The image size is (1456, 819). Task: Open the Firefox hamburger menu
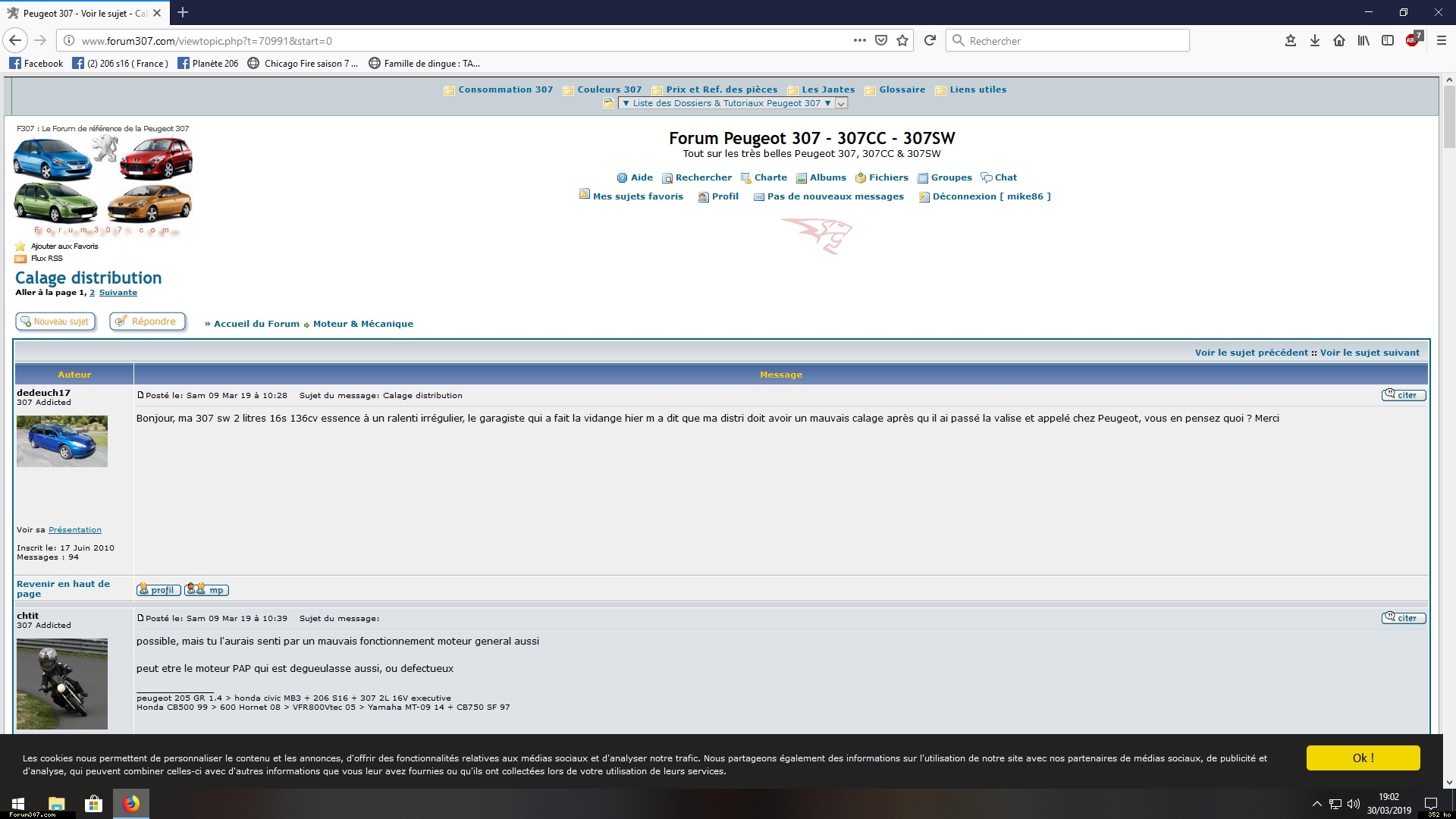click(x=1442, y=40)
